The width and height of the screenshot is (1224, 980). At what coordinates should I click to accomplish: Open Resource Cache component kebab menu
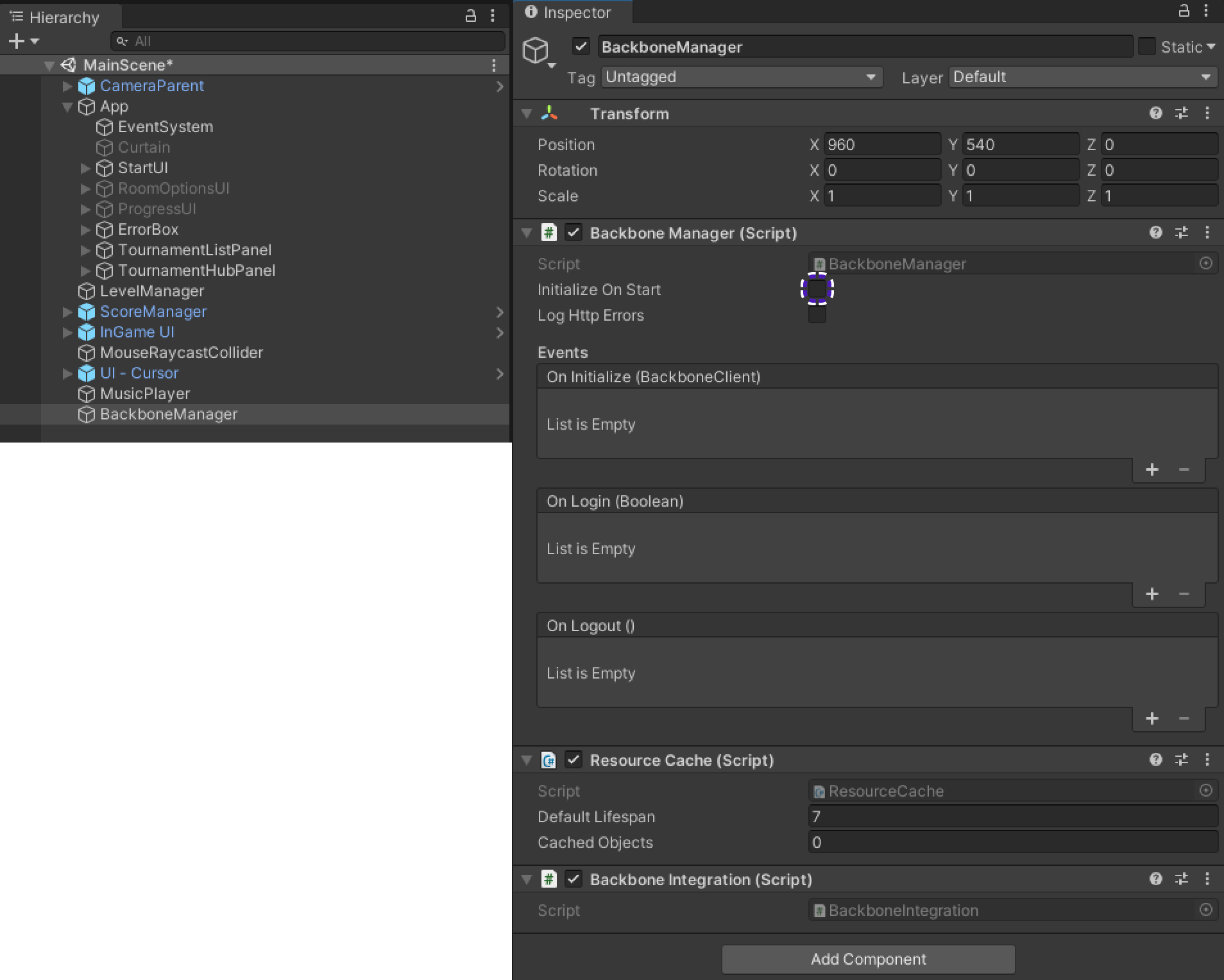tap(1207, 760)
